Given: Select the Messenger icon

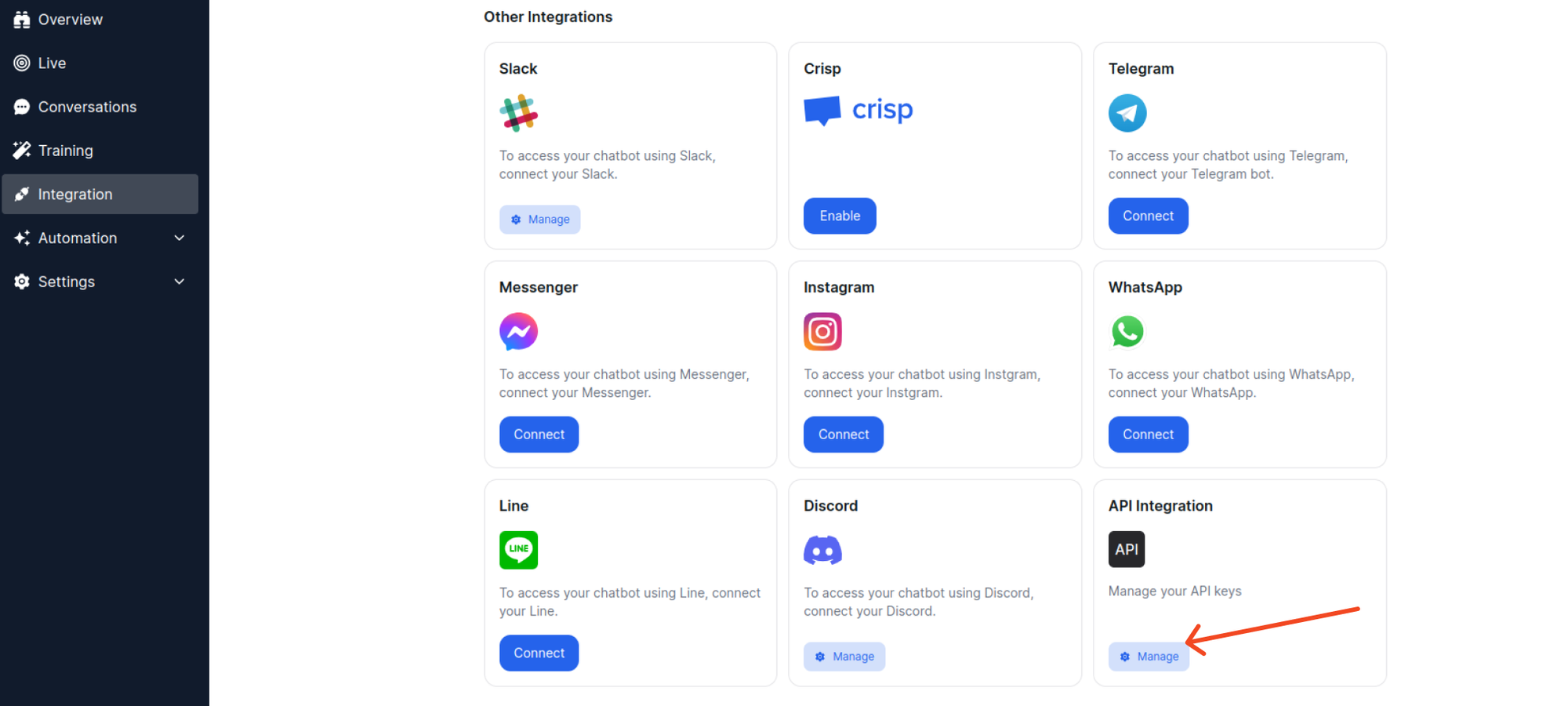Looking at the screenshot, I should point(518,331).
